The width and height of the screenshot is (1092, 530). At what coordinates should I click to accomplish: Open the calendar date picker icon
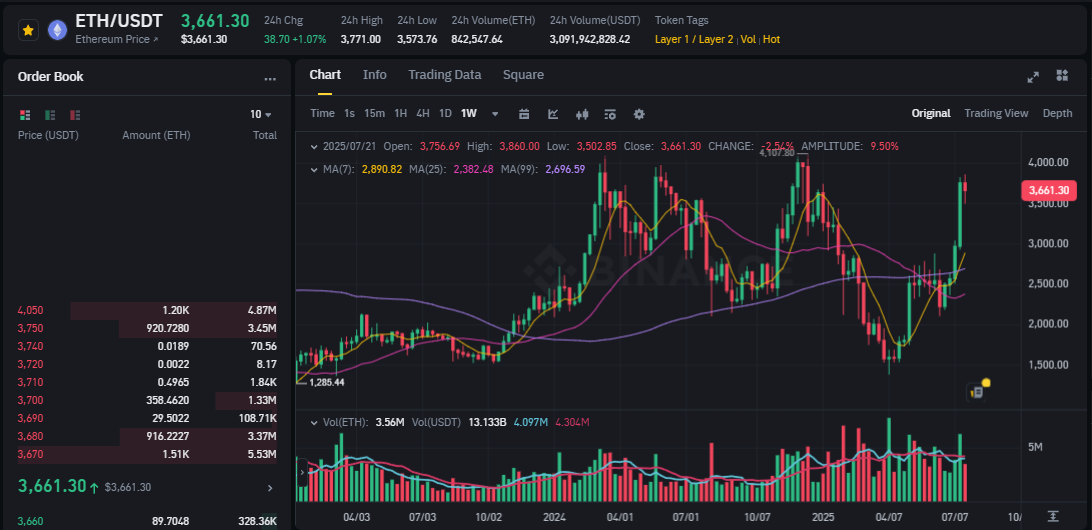(524, 114)
